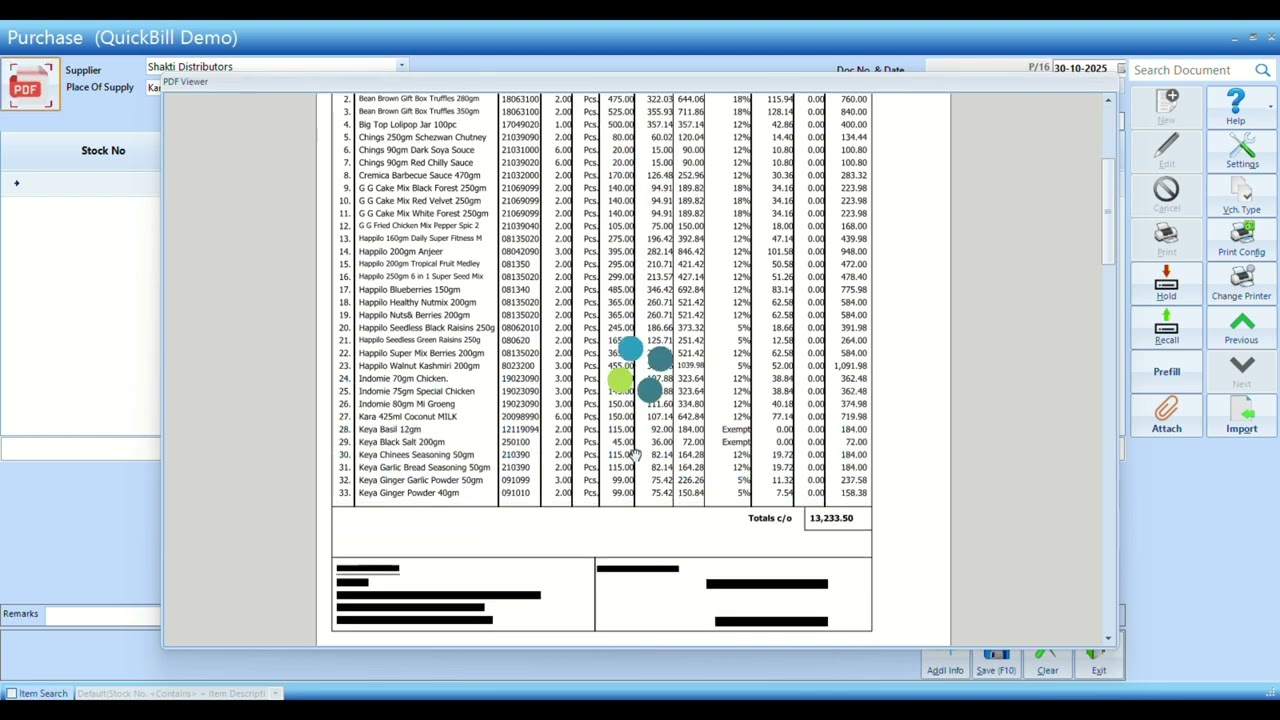
Task: Click the New document button
Action: 1166,106
